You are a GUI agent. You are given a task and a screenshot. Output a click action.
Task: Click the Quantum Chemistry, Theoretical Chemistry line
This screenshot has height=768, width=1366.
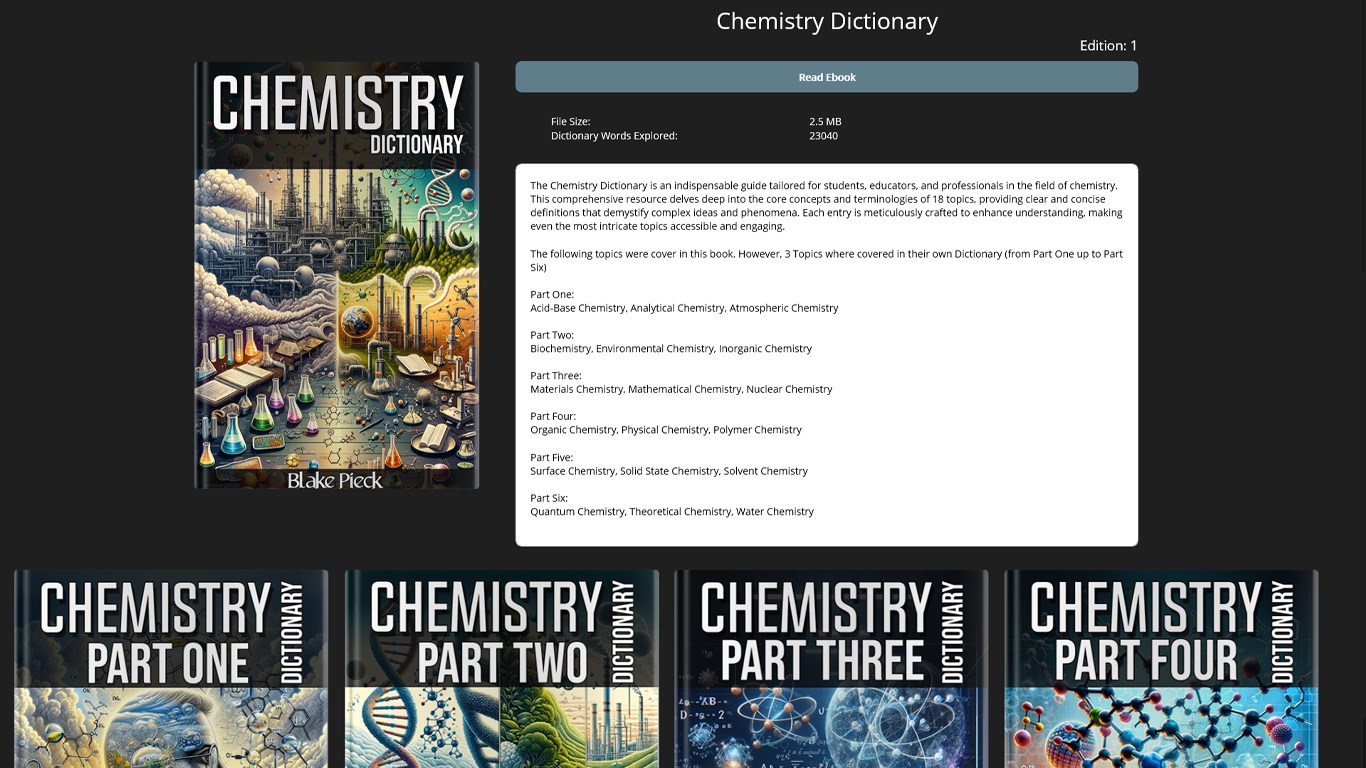click(x=672, y=512)
